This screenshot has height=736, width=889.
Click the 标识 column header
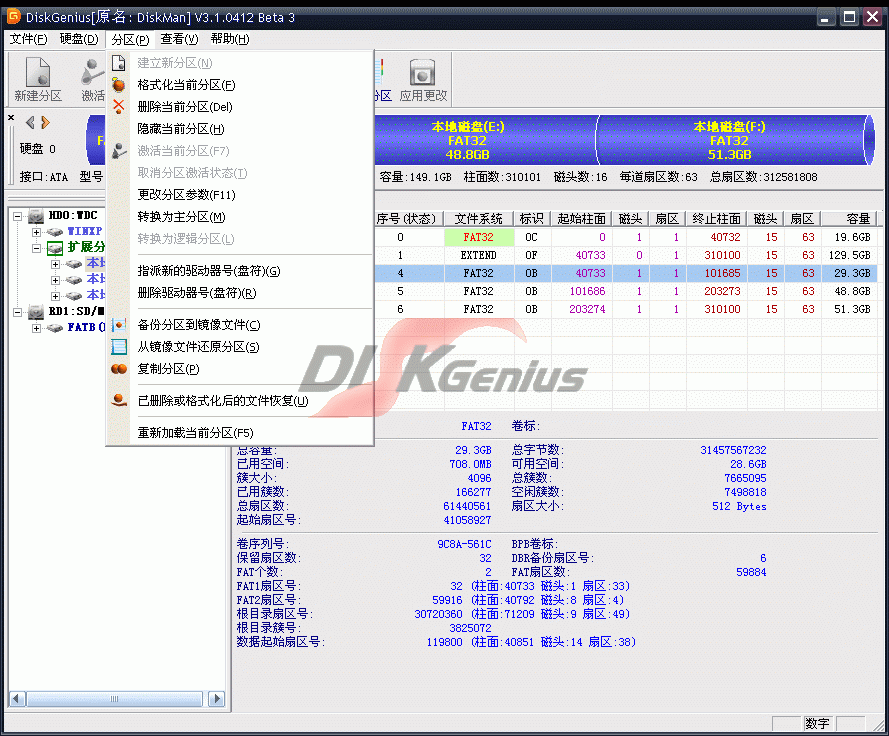pyautogui.click(x=531, y=219)
